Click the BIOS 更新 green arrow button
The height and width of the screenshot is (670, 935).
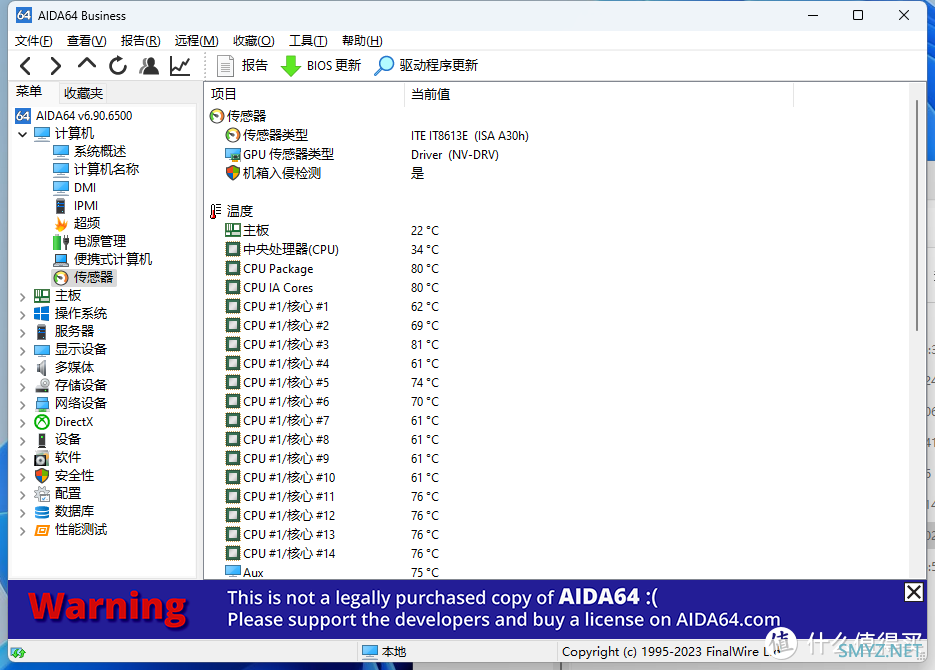click(x=321, y=66)
